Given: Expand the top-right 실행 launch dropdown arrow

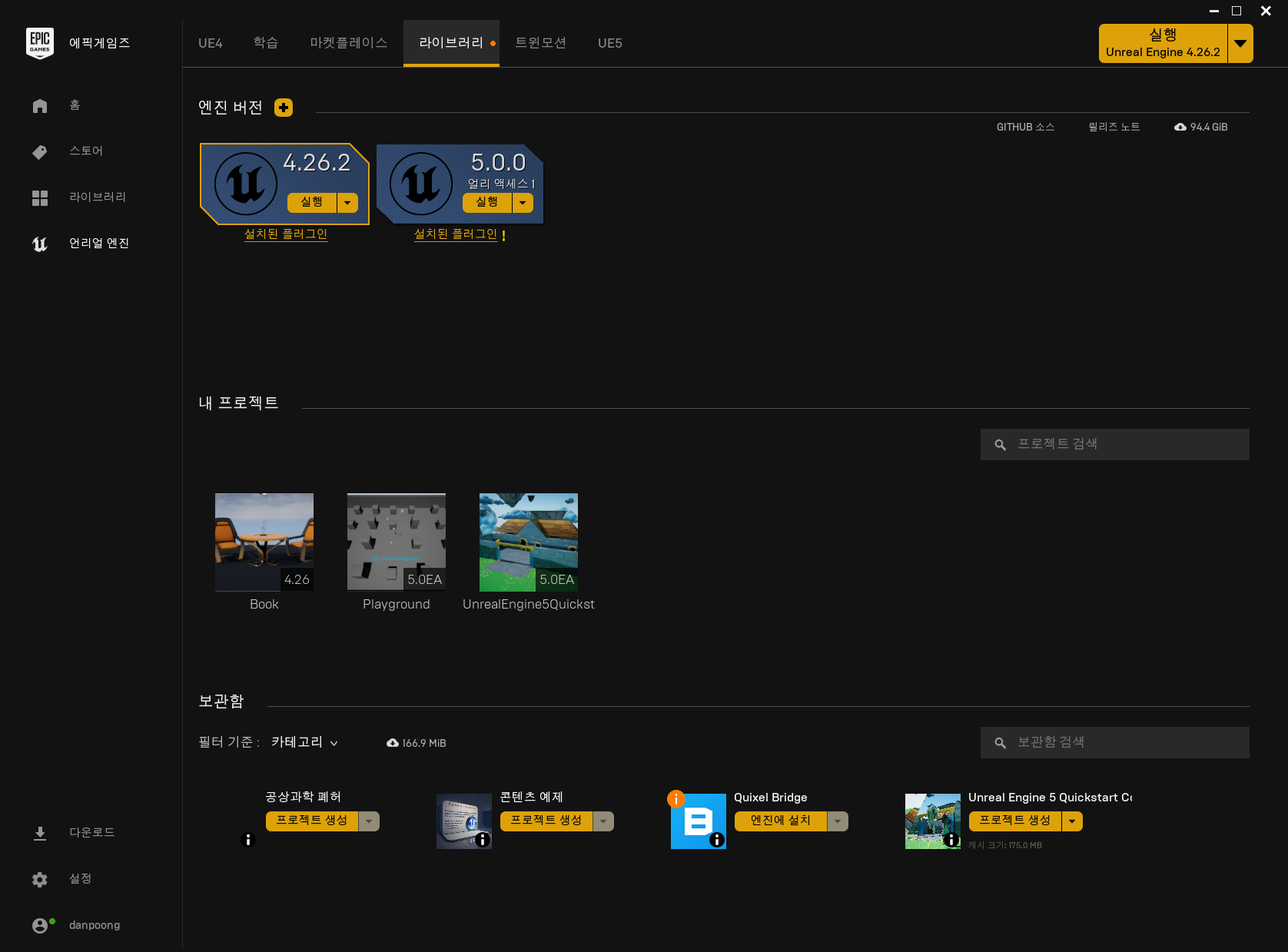Looking at the screenshot, I should click(x=1240, y=43).
